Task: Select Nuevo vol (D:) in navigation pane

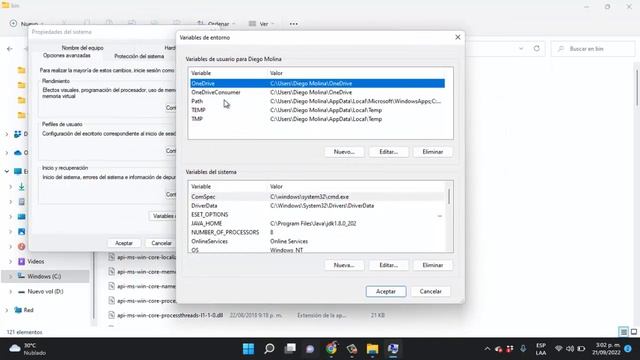Action: coord(45,291)
